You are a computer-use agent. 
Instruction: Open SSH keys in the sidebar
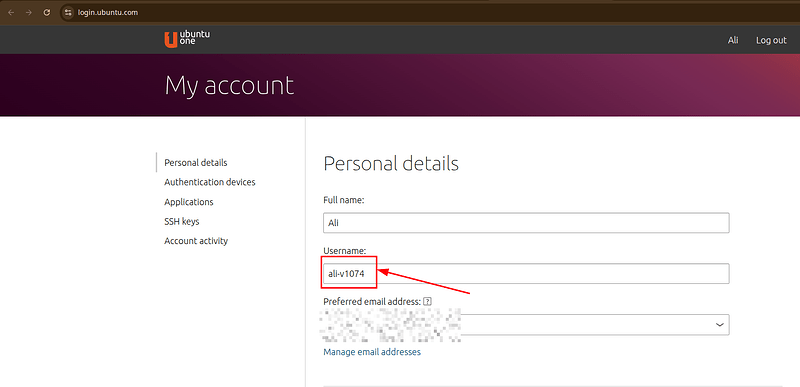pos(182,221)
